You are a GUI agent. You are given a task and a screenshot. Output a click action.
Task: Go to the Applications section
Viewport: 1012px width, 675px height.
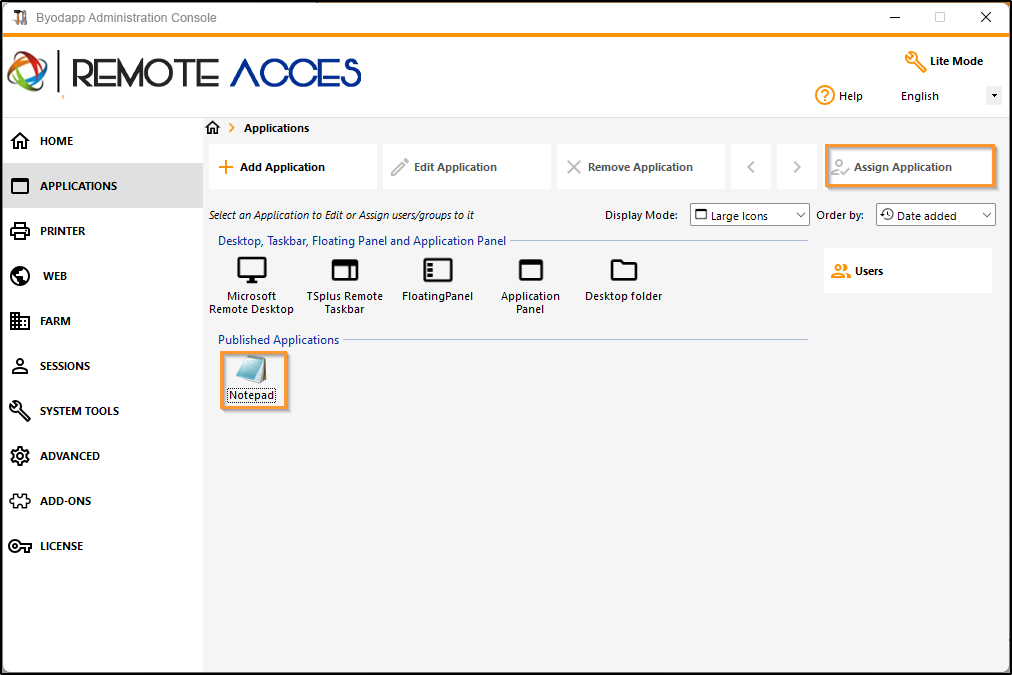click(103, 186)
